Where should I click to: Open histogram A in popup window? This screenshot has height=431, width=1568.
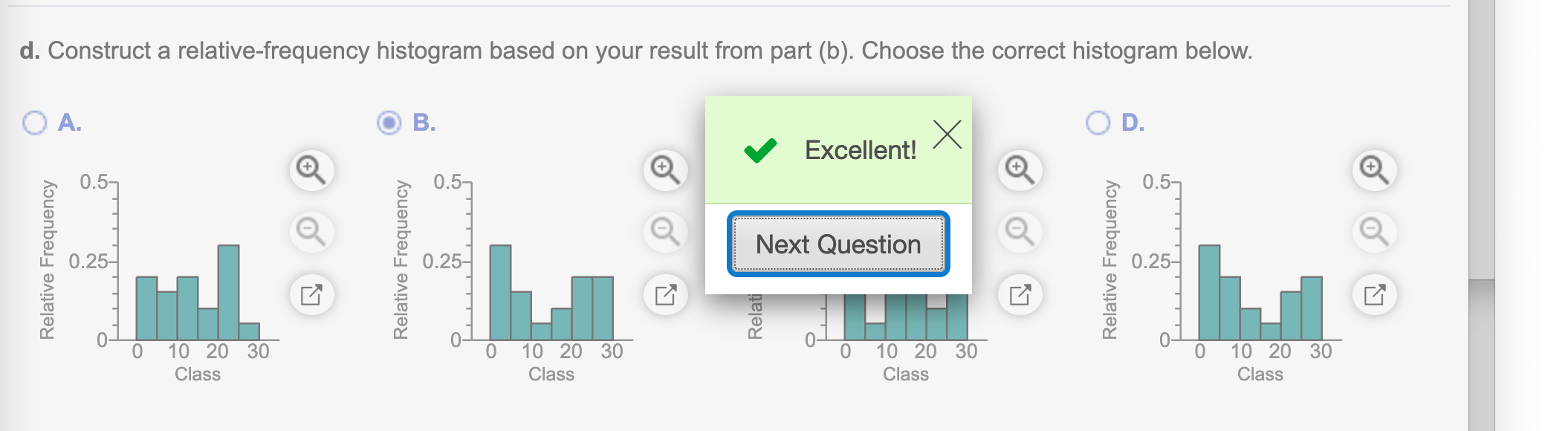click(x=311, y=294)
